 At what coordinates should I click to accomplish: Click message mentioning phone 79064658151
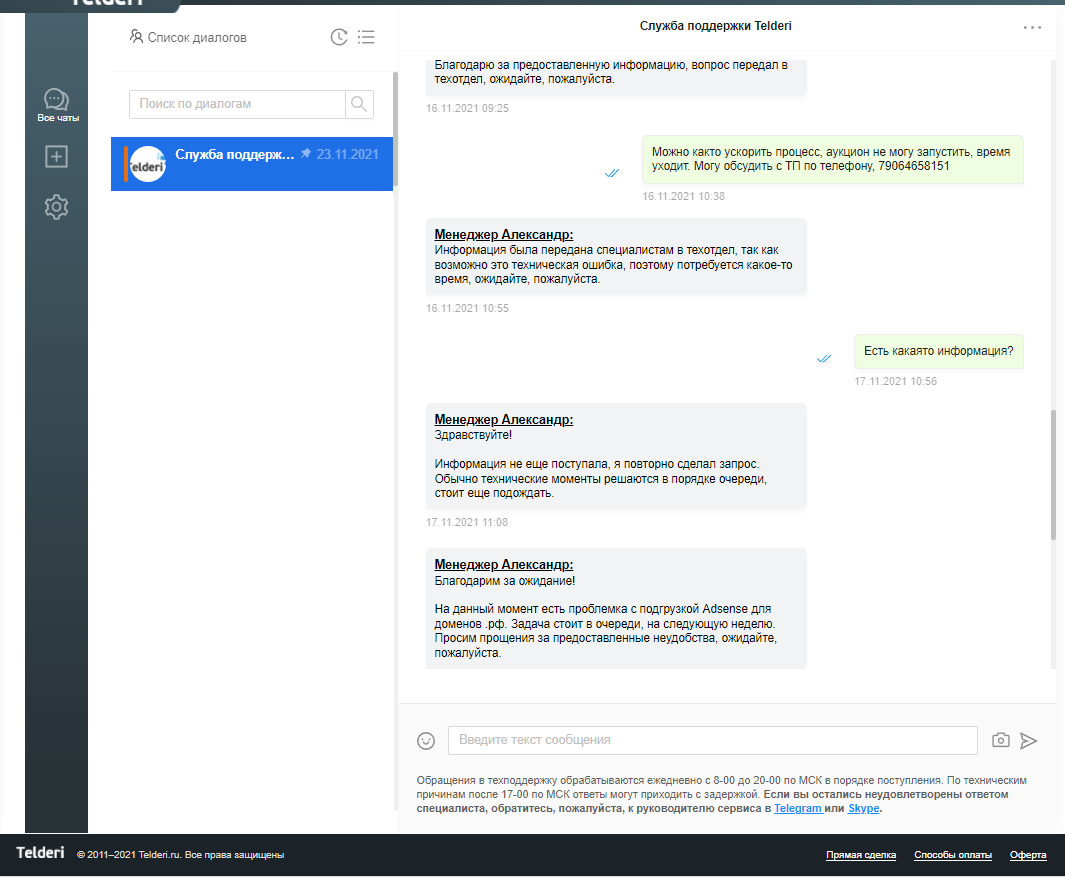(x=832, y=160)
